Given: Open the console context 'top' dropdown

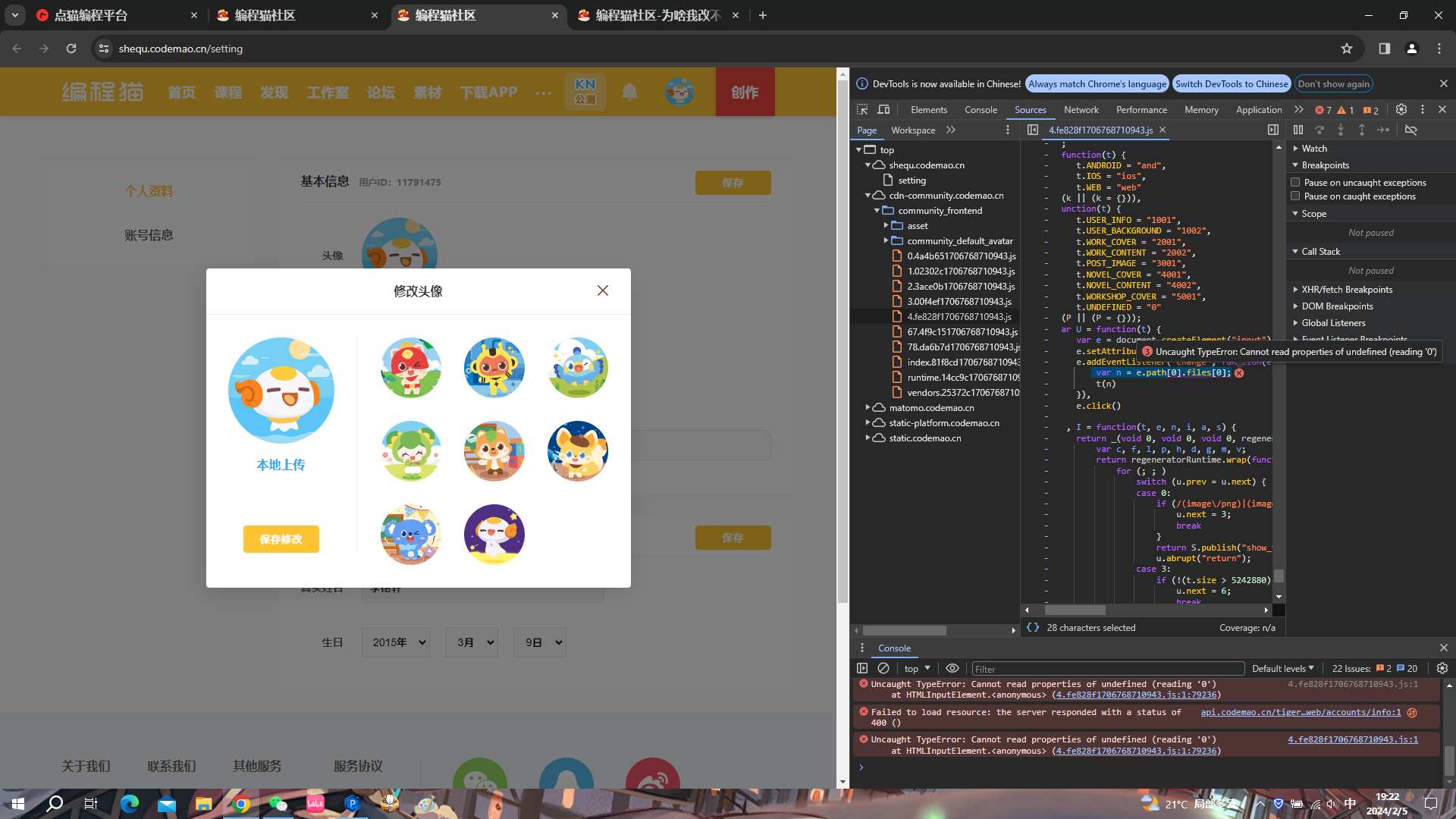Looking at the screenshot, I should 917,668.
